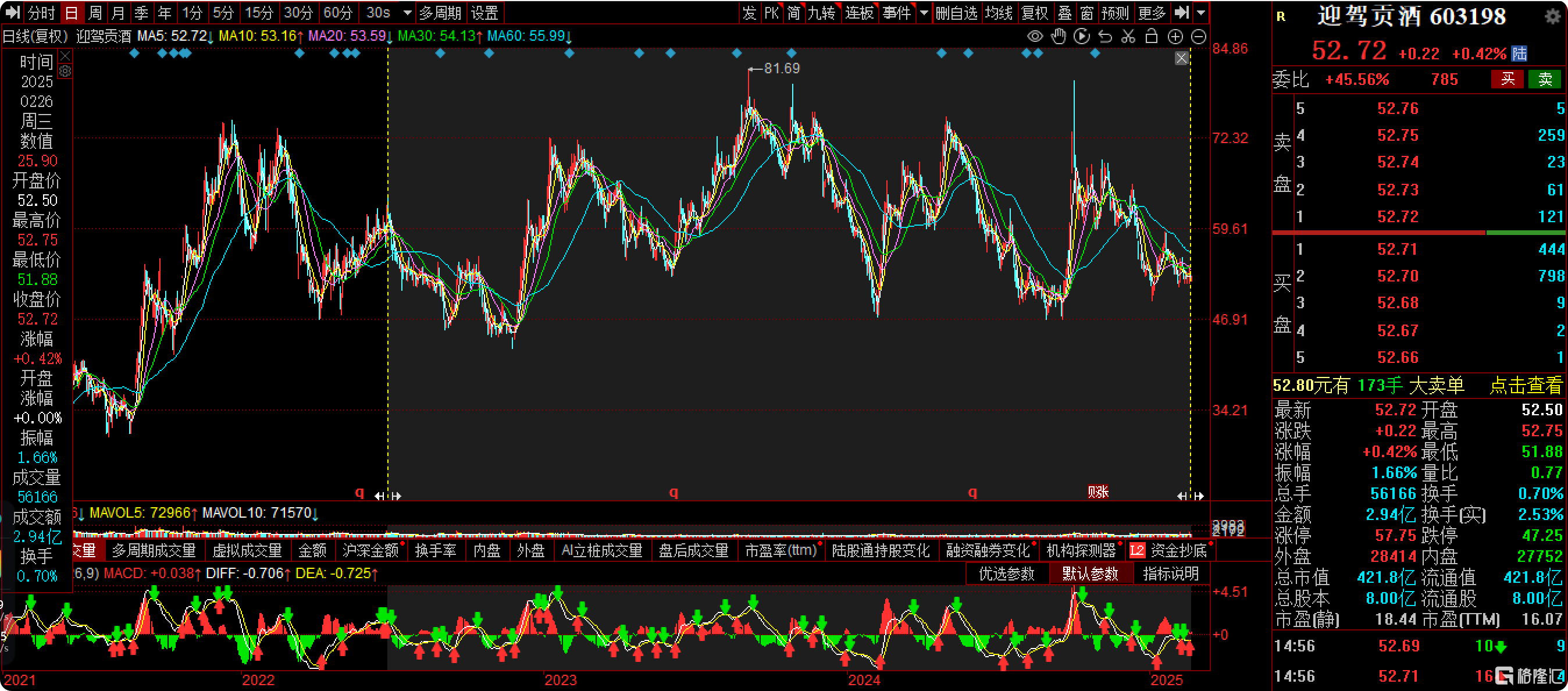Screen dimensions: 1568x691
Task: Open the settings gear next to stock name
Action: 1553,16
